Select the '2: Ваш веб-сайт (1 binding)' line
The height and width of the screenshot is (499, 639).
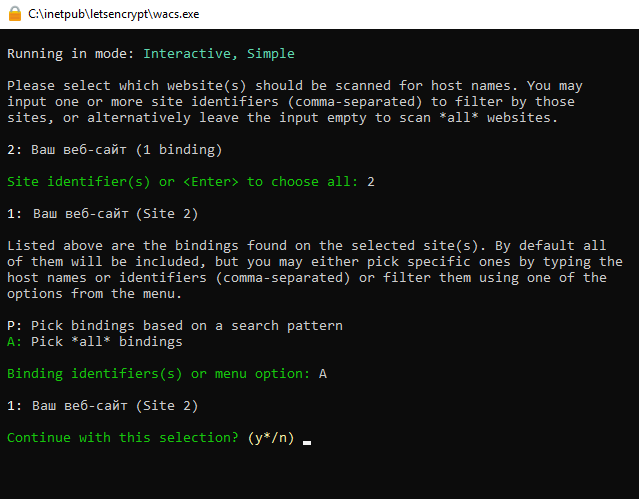(115, 150)
